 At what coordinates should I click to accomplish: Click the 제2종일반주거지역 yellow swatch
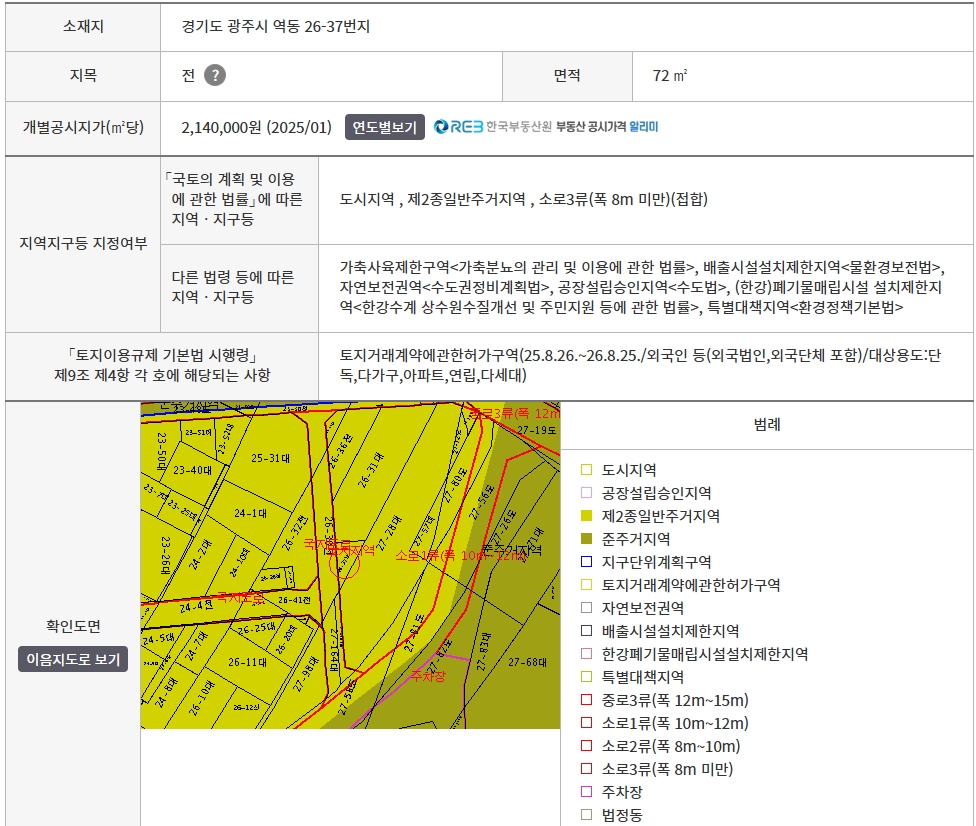(x=586, y=515)
